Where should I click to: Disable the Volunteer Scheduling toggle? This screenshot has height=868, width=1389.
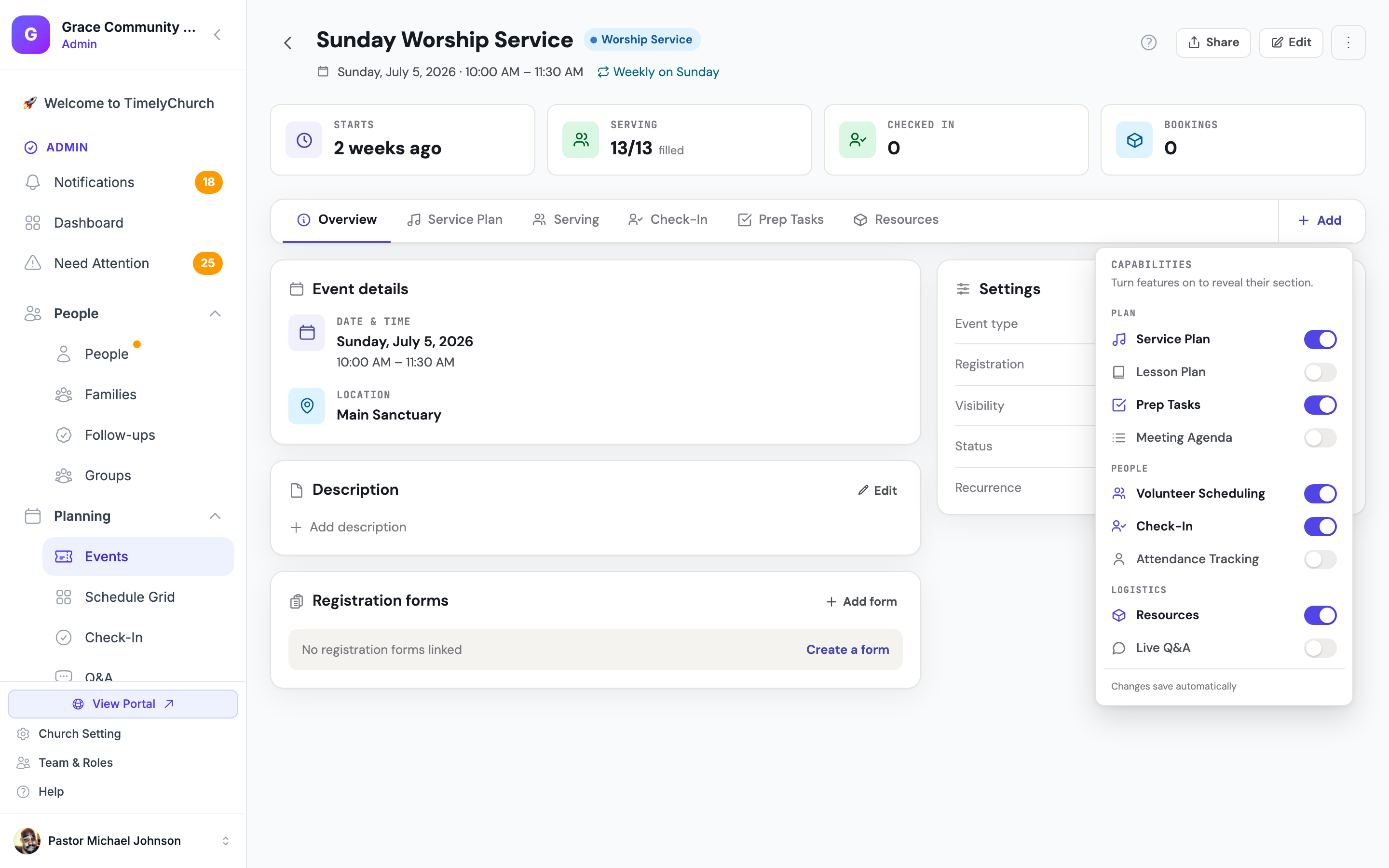(1320, 494)
